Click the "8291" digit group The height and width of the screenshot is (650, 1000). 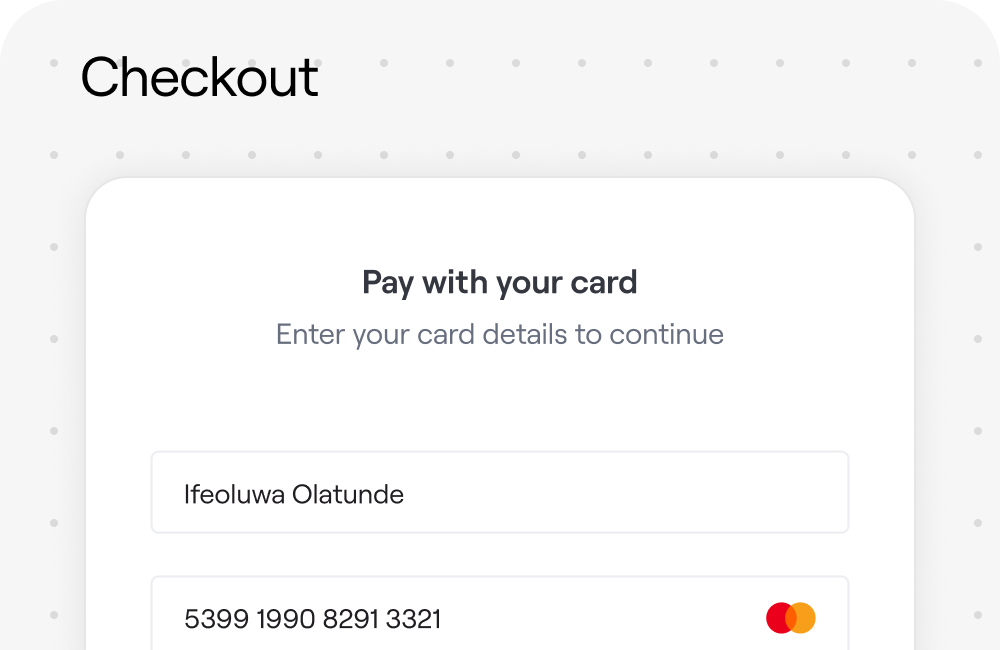click(x=351, y=619)
